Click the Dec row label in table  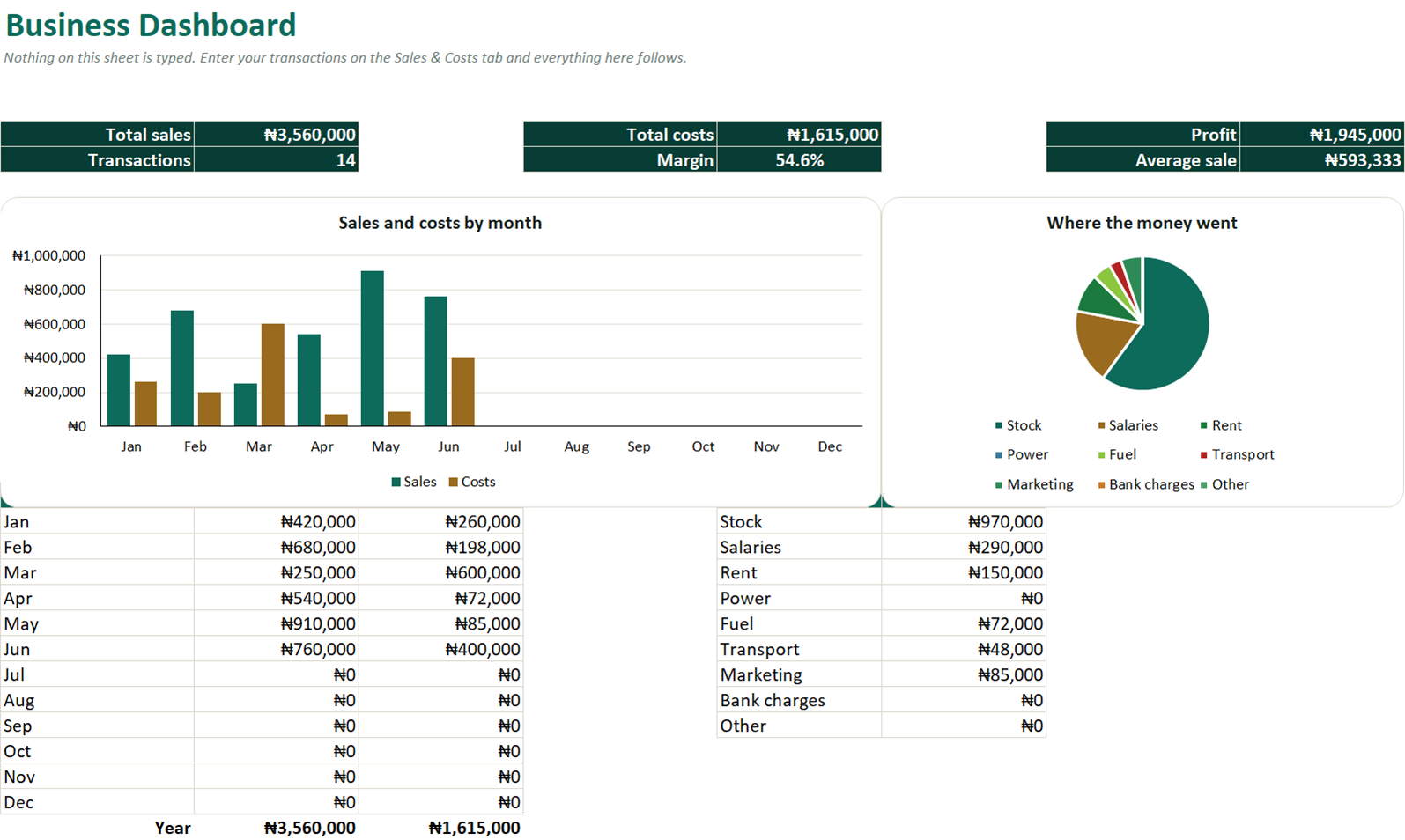click(x=97, y=802)
